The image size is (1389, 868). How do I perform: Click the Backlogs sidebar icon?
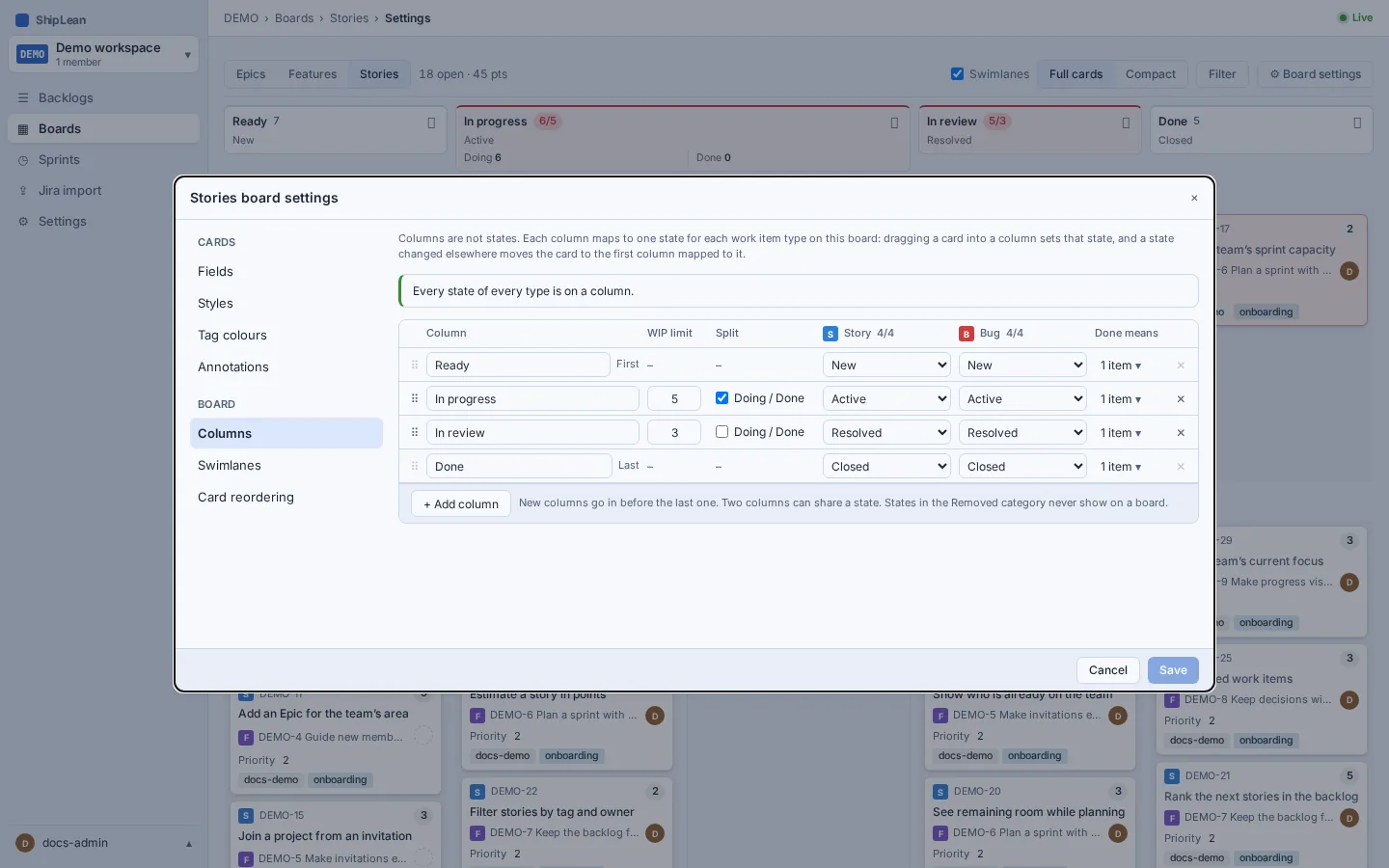pyautogui.click(x=23, y=98)
